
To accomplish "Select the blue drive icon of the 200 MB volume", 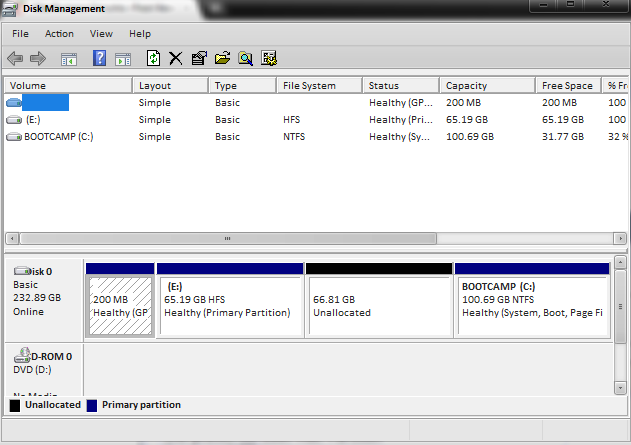I will click(14, 103).
